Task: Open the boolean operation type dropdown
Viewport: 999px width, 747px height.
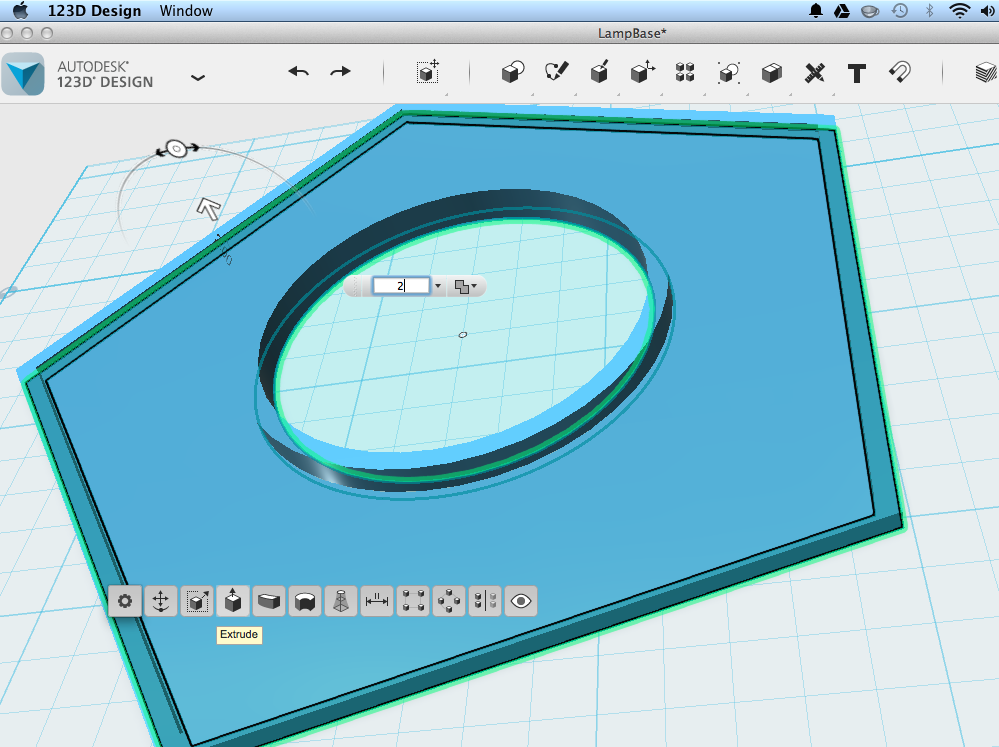Action: pyautogui.click(x=466, y=287)
